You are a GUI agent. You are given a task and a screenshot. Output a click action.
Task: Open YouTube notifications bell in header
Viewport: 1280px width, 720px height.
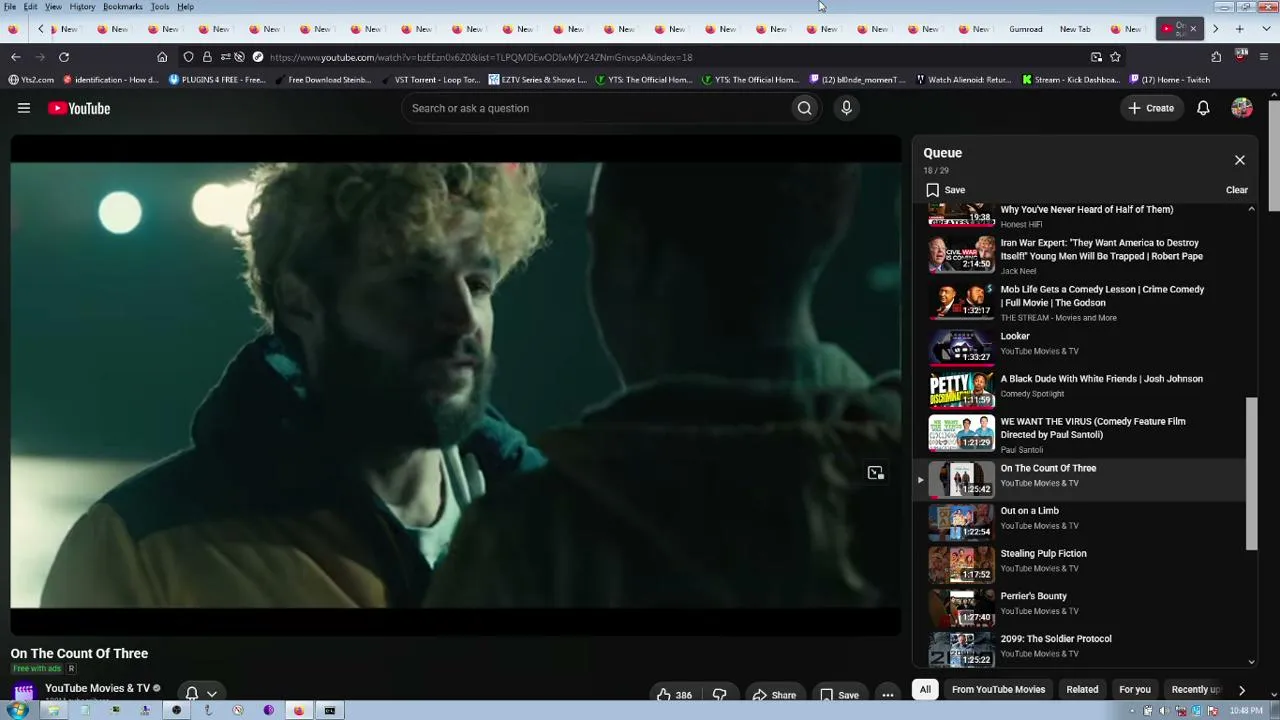click(1203, 108)
